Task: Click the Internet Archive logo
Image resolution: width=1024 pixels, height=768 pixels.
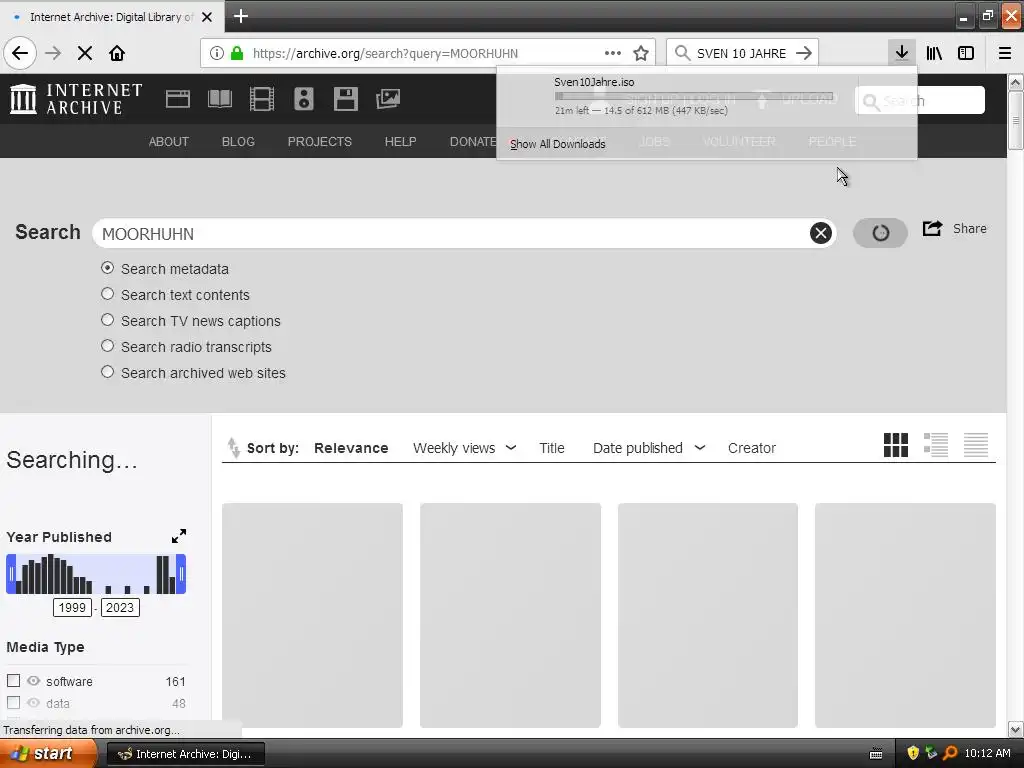Action: pyautogui.click(x=76, y=99)
